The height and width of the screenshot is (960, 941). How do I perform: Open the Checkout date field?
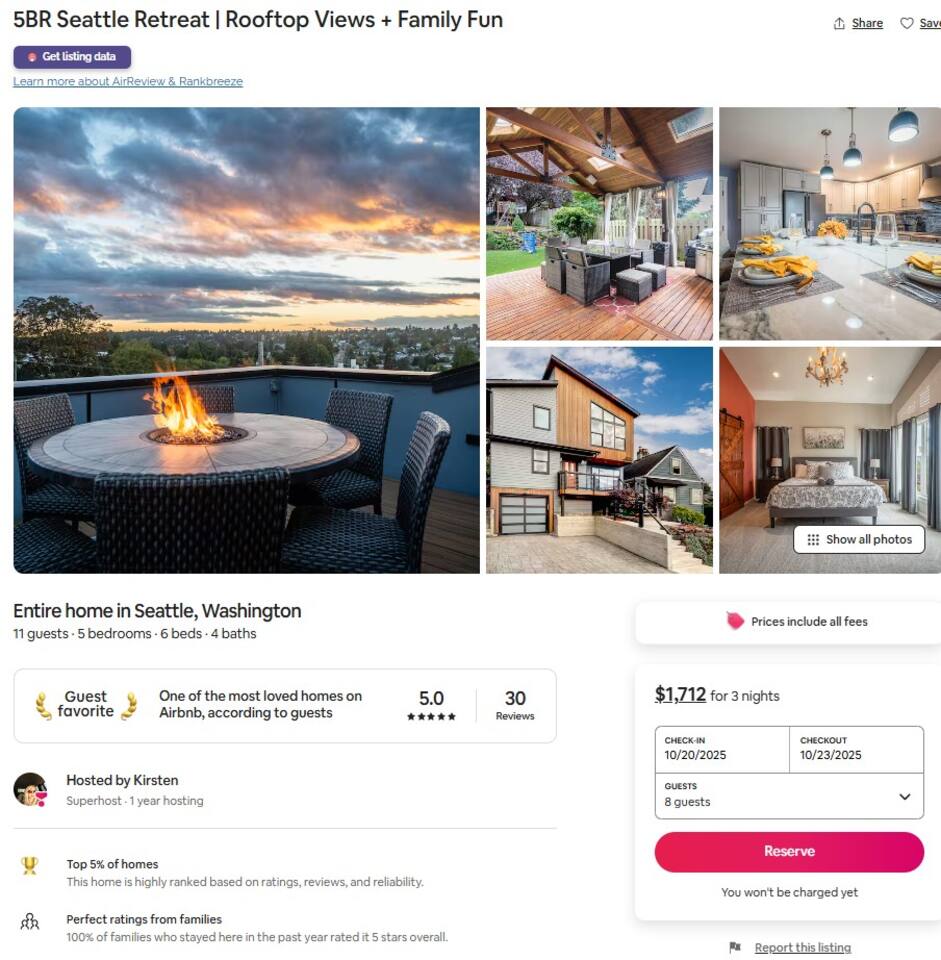[857, 749]
